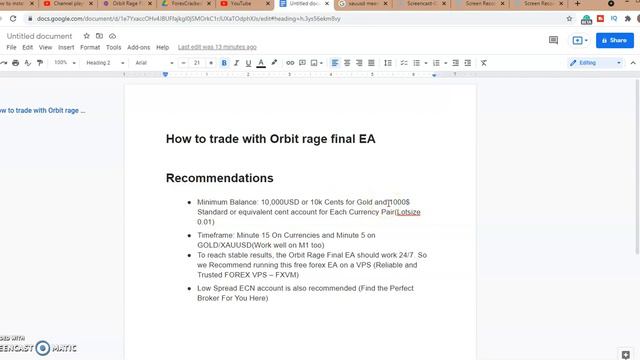Increase font size with plus button

click(x=211, y=63)
